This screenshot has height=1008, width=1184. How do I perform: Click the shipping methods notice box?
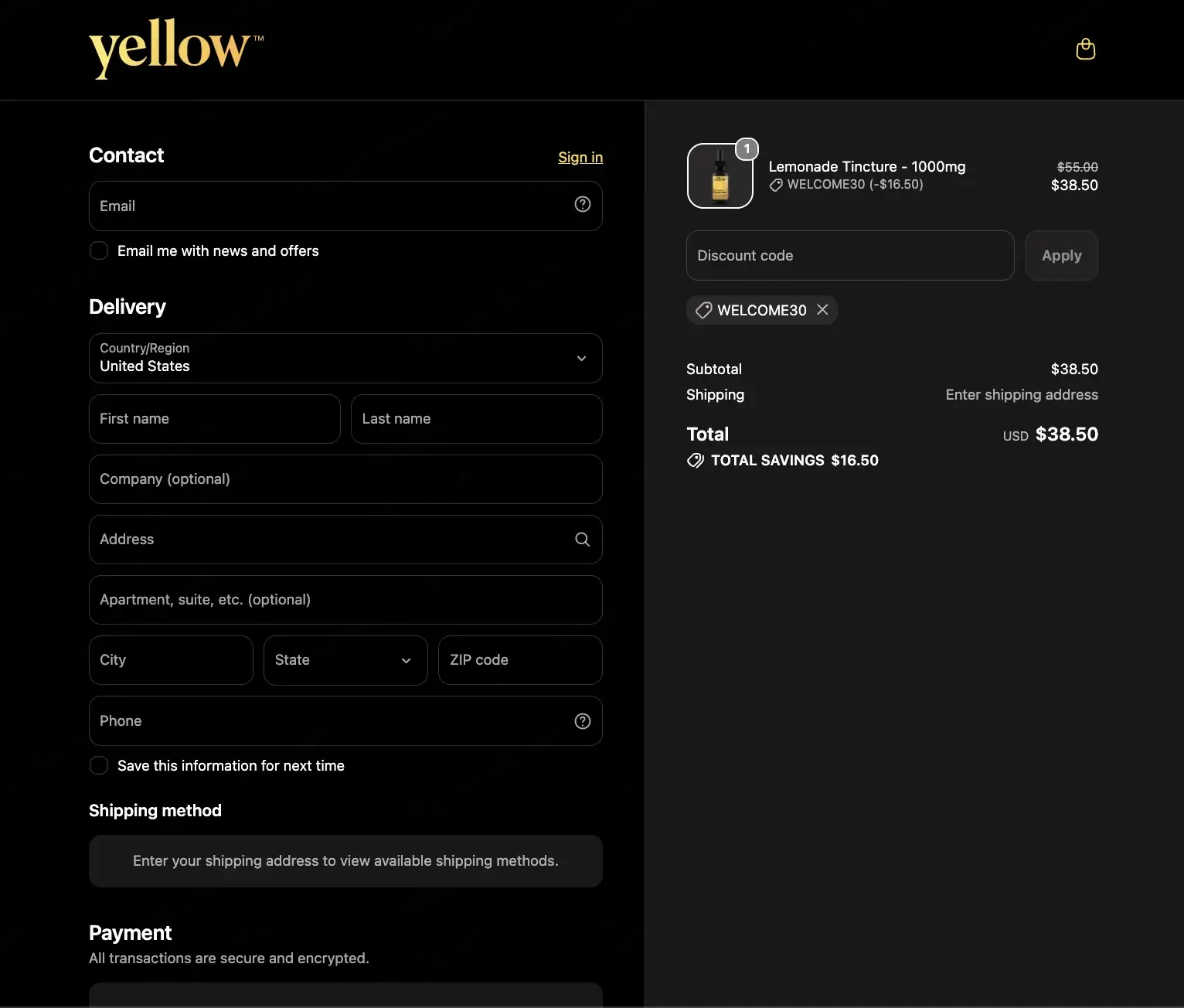(345, 861)
